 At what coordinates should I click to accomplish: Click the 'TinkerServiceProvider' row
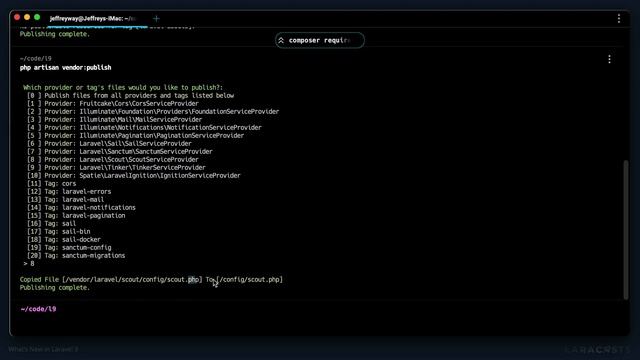116,168
